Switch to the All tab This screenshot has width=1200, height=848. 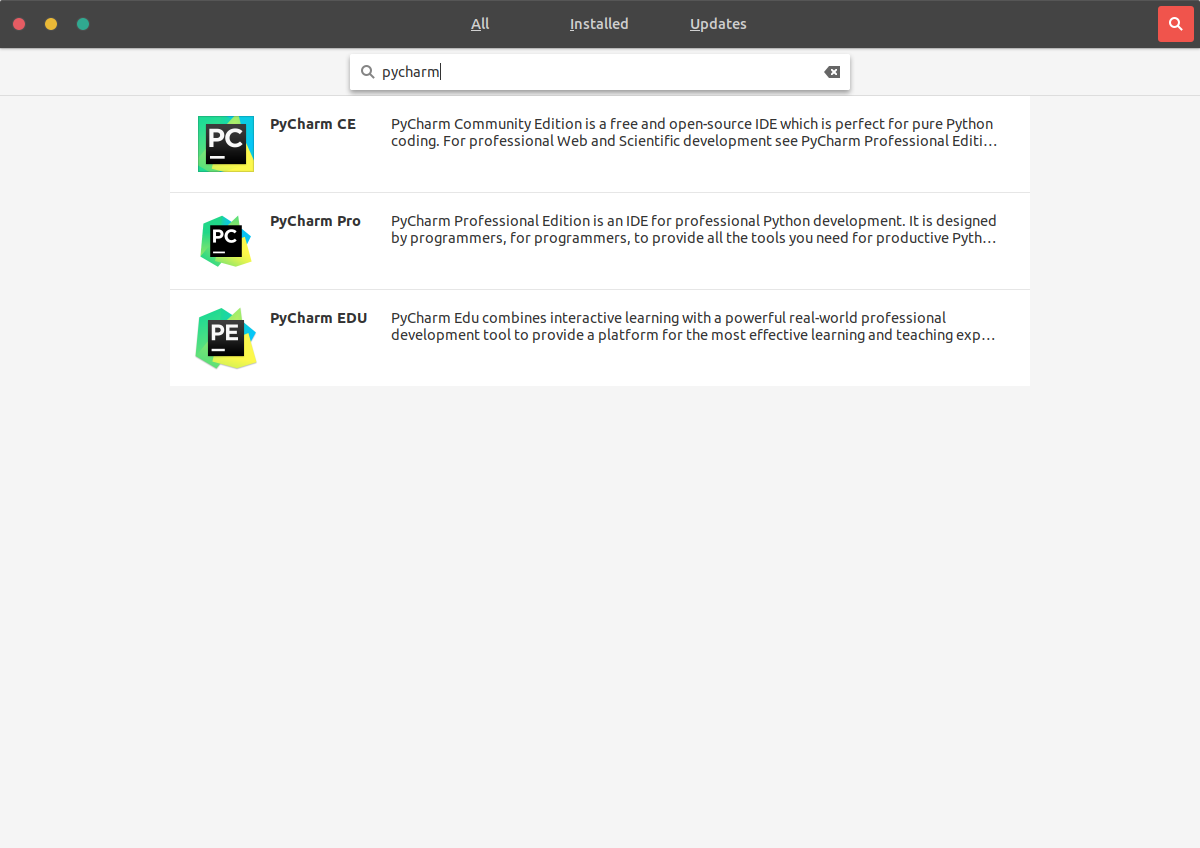pyautogui.click(x=480, y=24)
